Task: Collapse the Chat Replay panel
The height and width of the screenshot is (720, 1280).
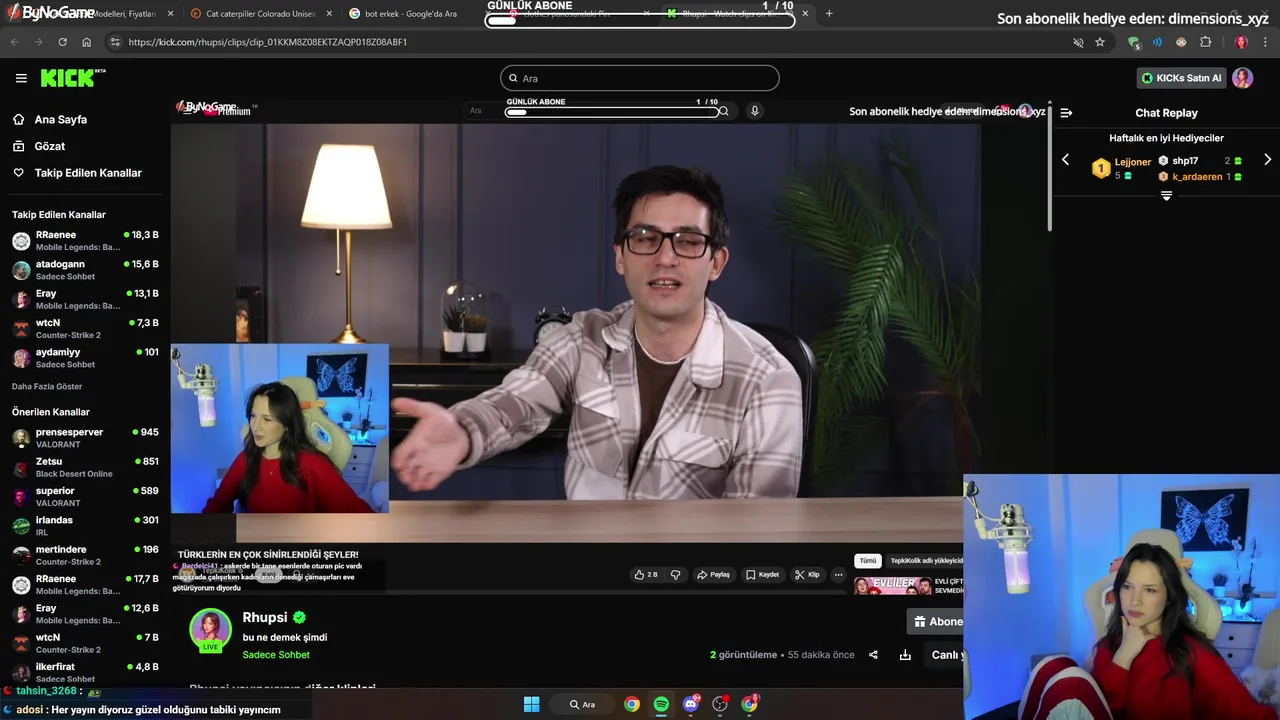Action: click(1066, 113)
